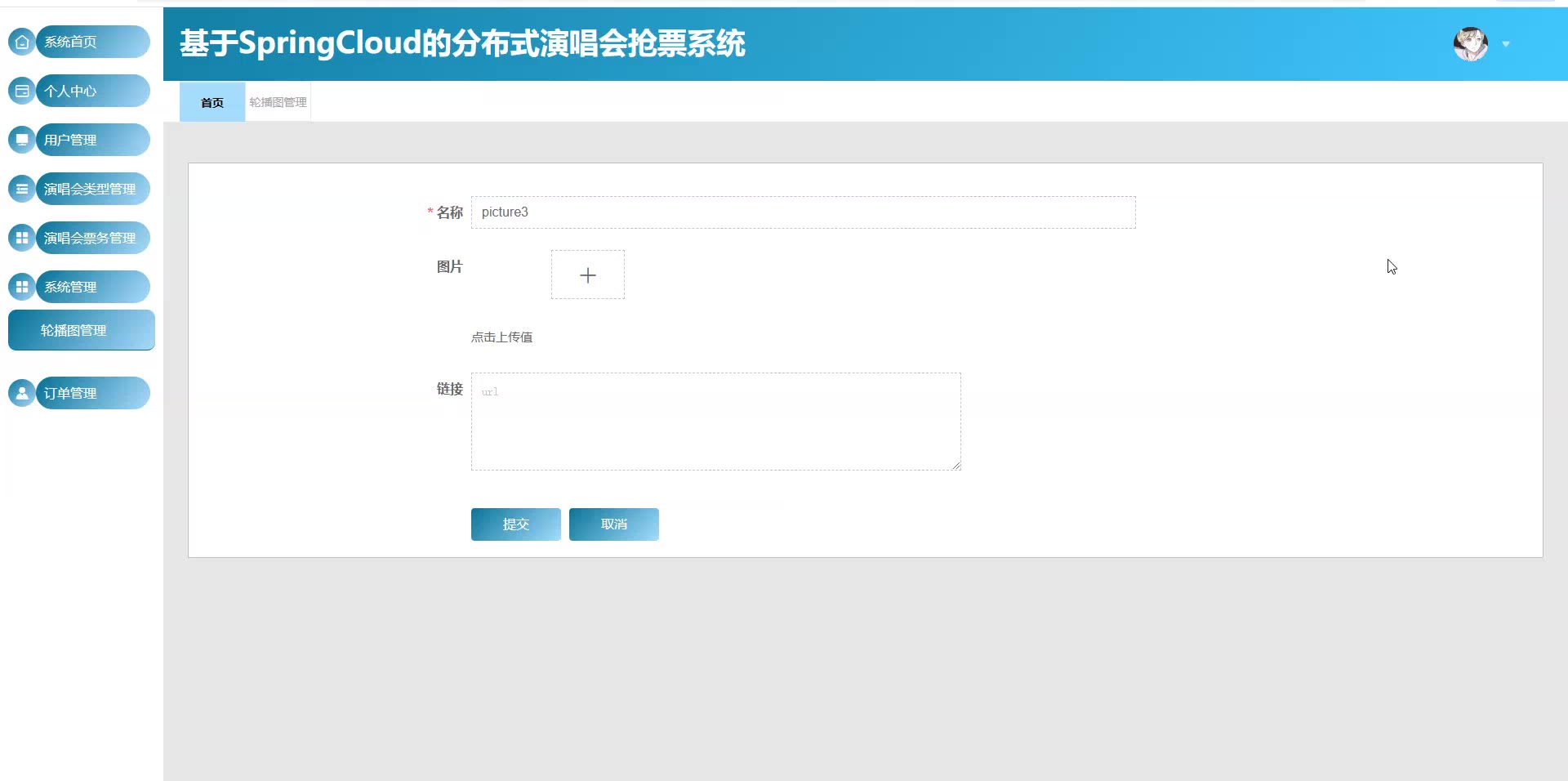
Task: Click the 点击上传值 upload hint text
Action: pos(501,337)
